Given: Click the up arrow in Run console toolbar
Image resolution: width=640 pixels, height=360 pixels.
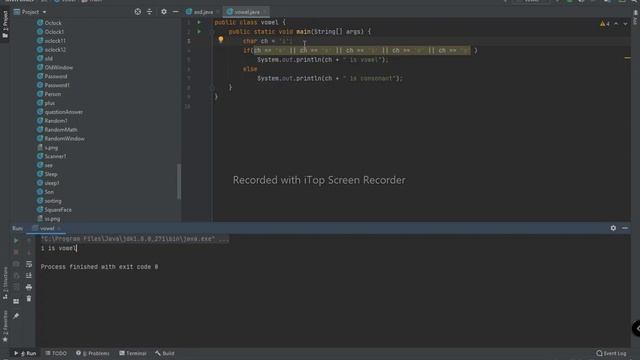Looking at the screenshot, I should [29, 241].
